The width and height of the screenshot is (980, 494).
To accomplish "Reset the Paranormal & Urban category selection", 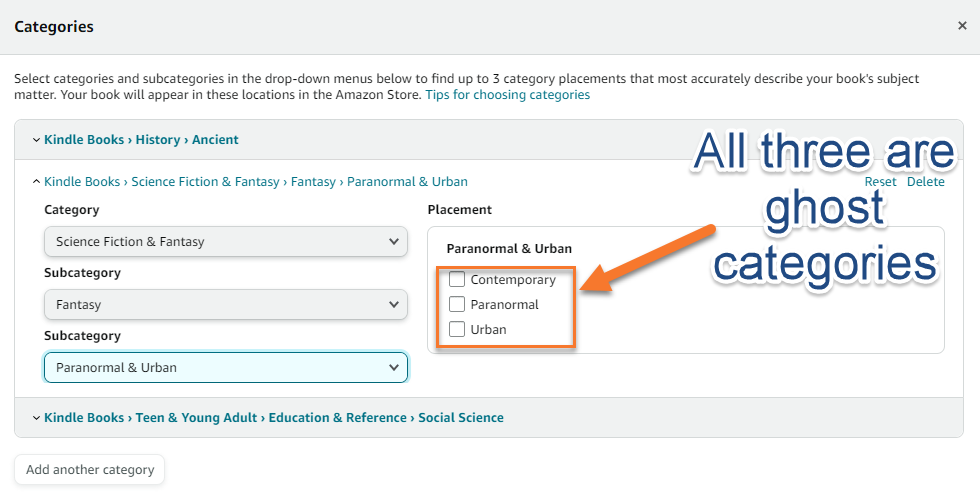I will pyautogui.click(x=880, y=182).
